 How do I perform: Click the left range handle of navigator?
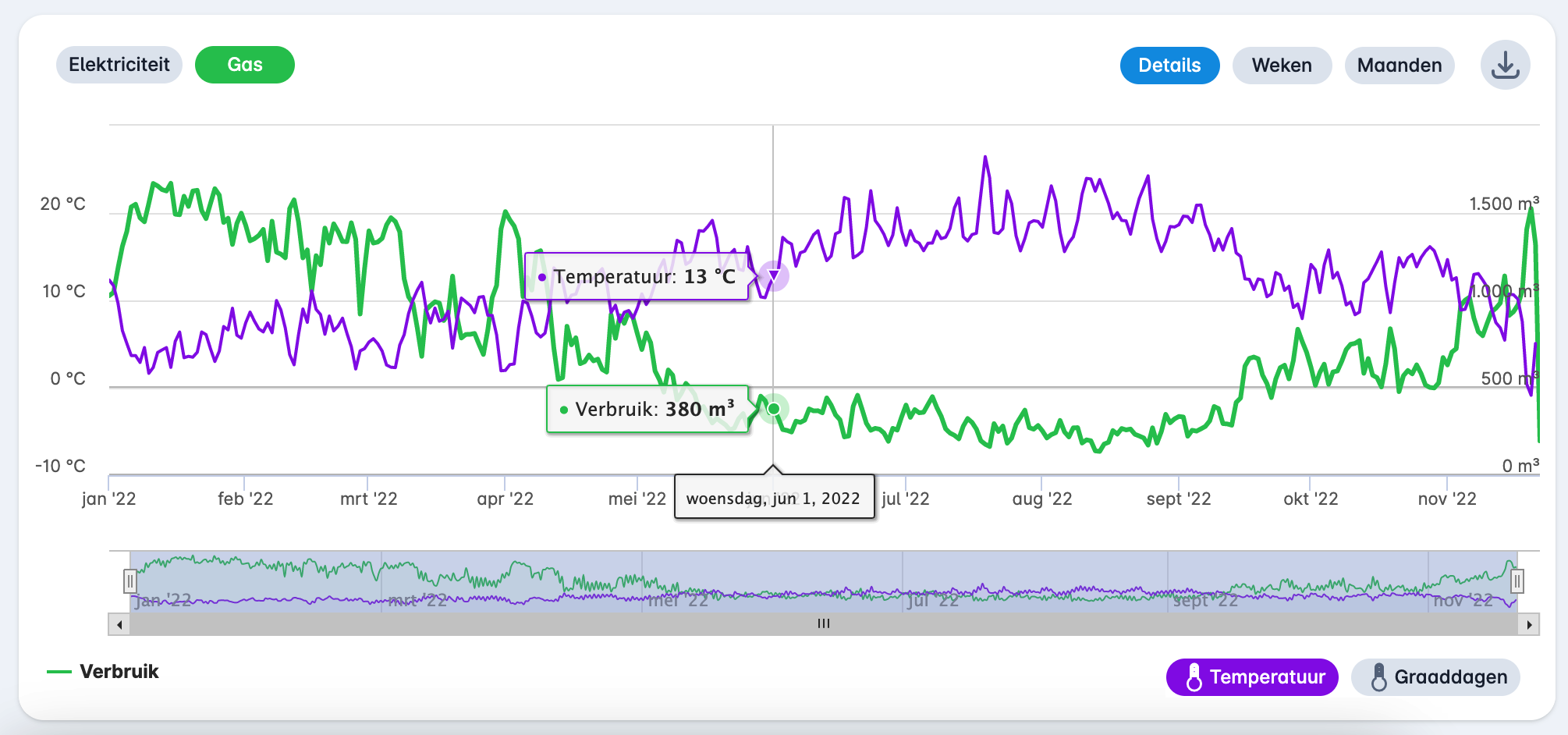pos(130,581)
